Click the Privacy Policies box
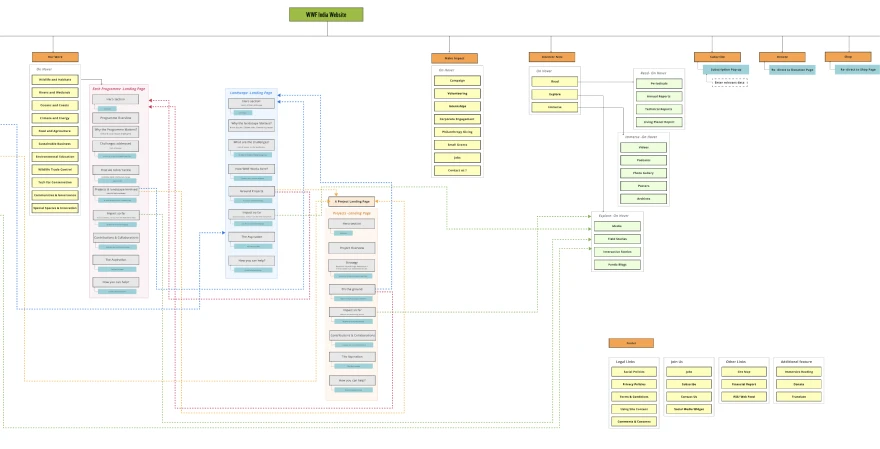The width and height of the screenshot is (880, 449). pyautogui.click(x=634, y=384)
